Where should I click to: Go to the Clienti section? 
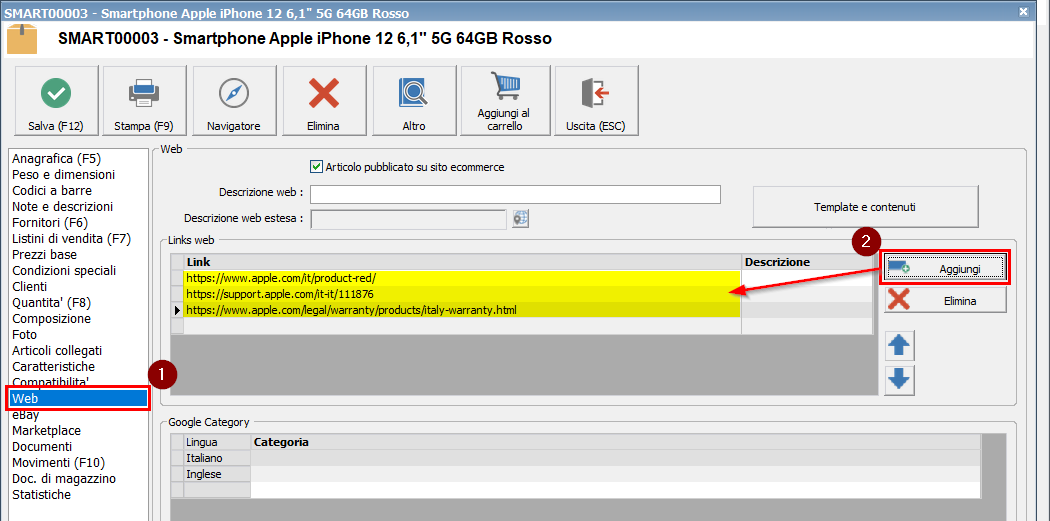click(x=29, y=287)
